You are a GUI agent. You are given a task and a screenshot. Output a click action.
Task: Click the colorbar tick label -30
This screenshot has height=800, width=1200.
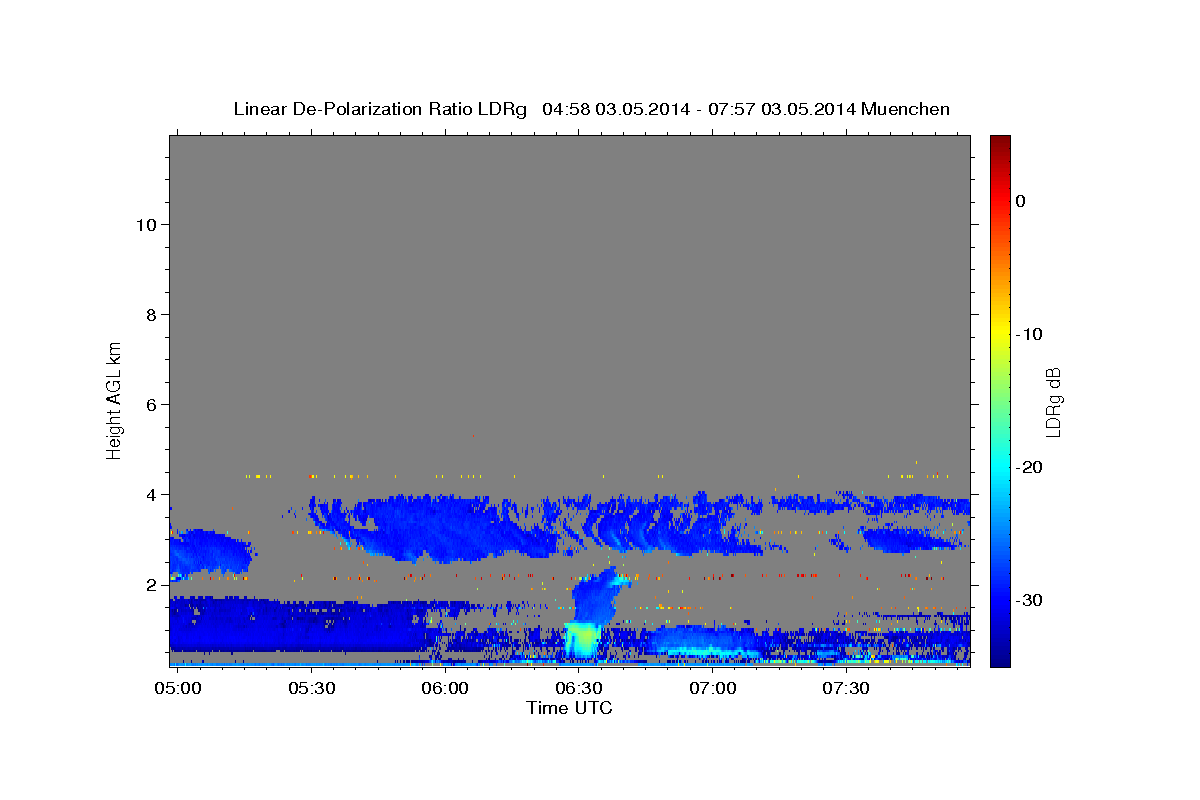point(1029,600)
